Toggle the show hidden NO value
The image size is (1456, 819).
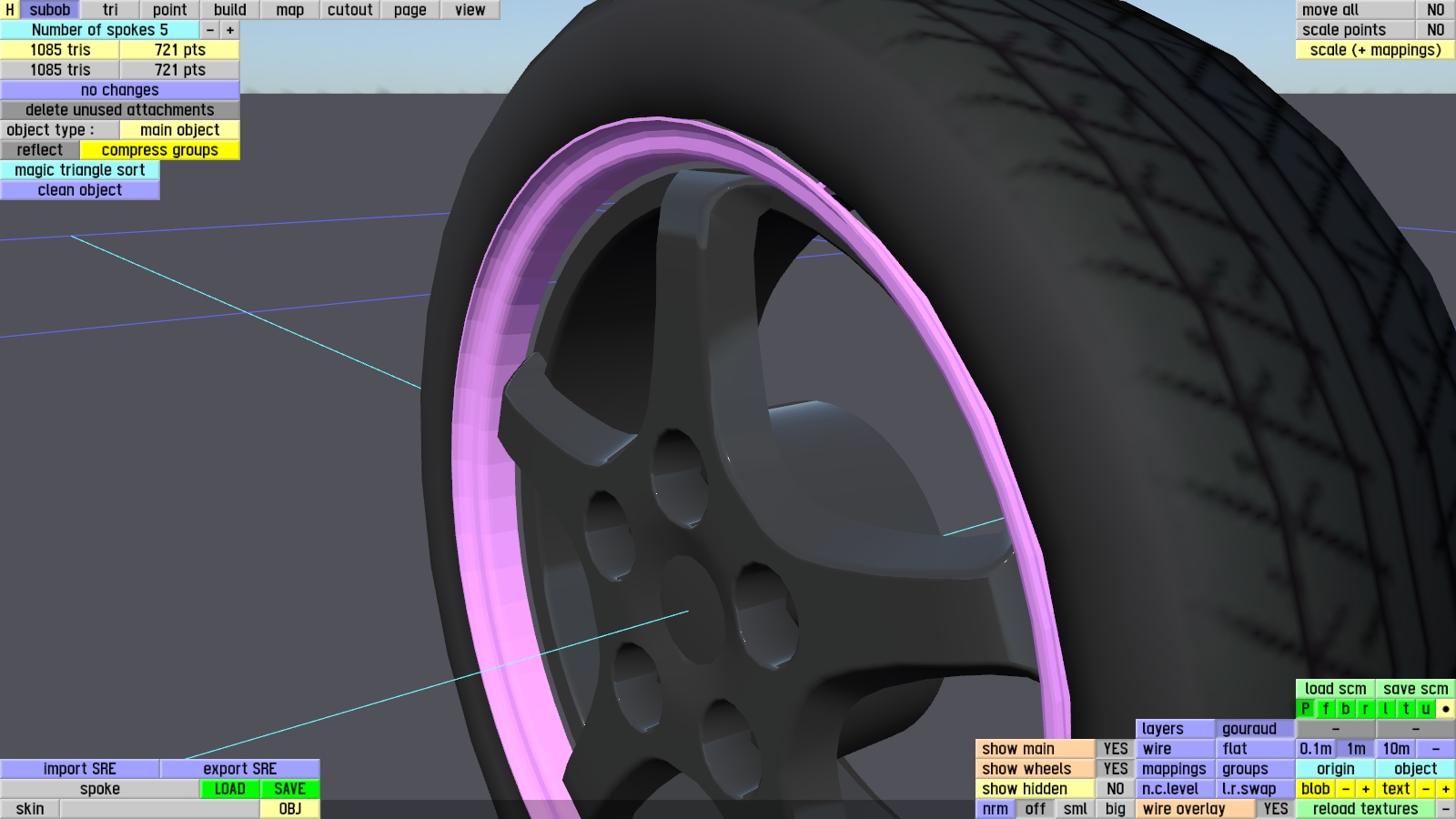(x=1116, y=789)
